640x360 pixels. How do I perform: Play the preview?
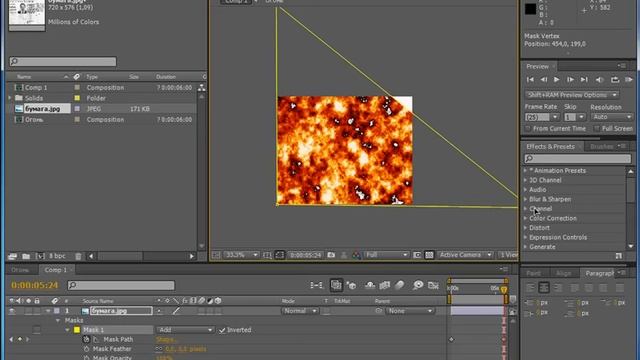click(556, 80)
